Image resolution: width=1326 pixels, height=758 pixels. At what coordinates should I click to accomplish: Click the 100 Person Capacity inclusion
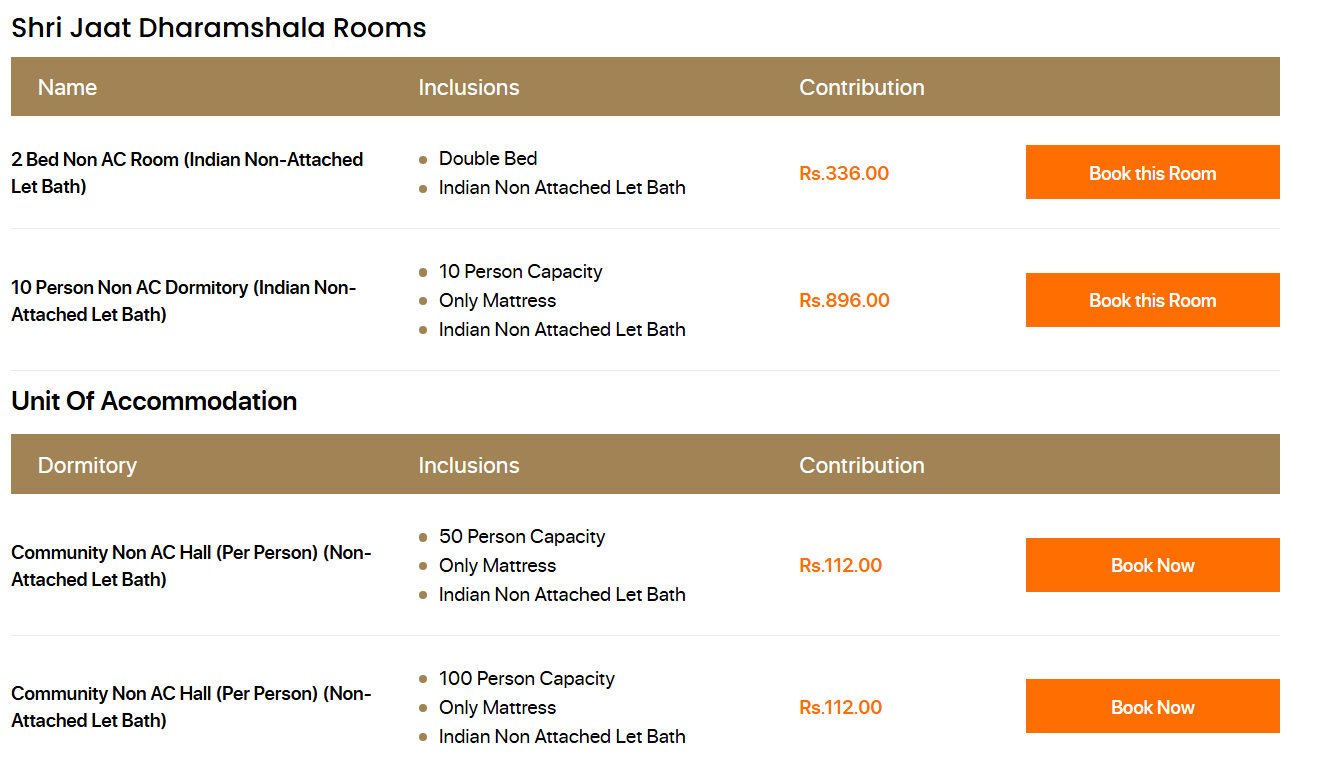[526, 679]
